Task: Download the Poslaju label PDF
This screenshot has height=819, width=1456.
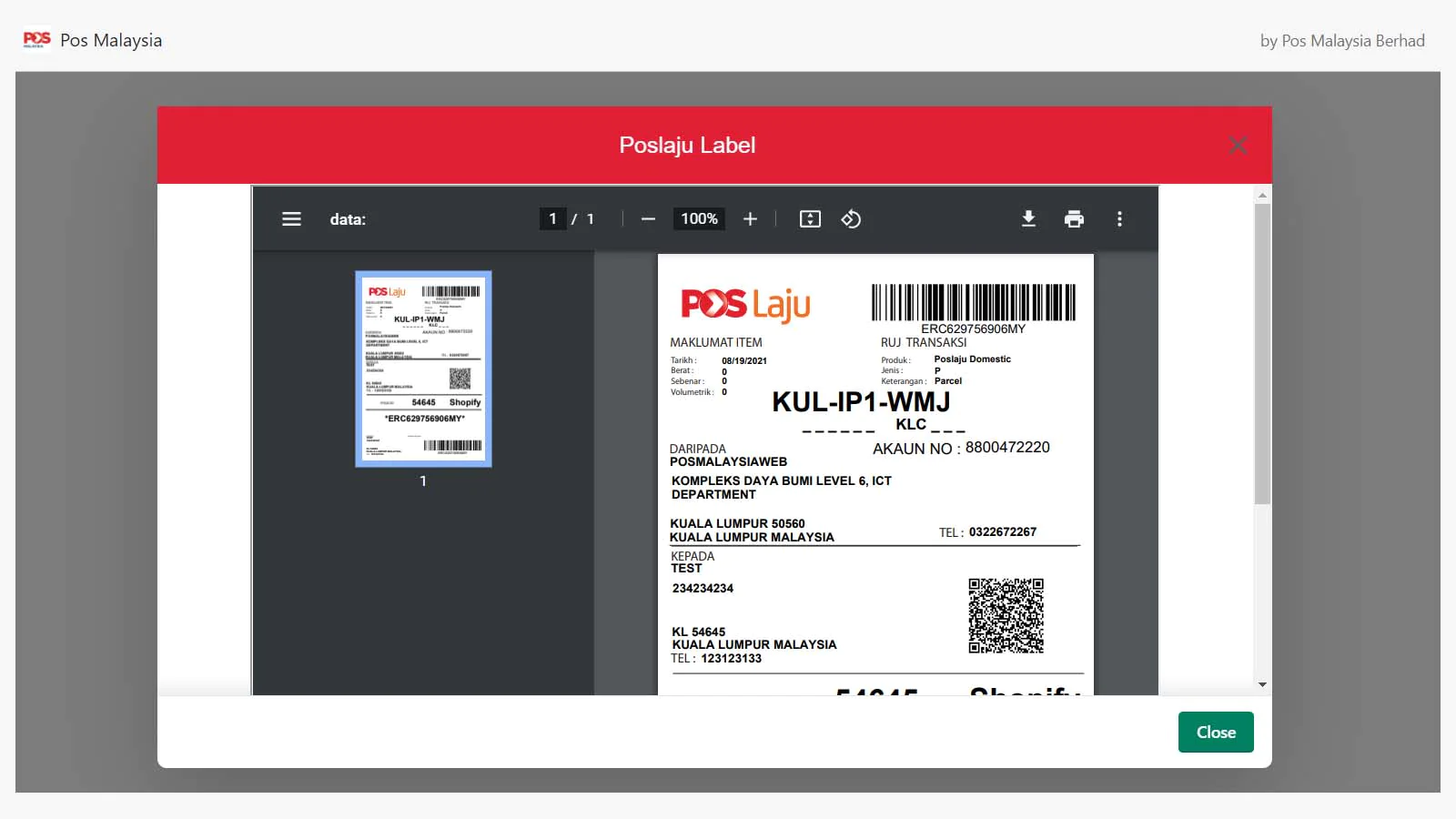Action: click(x=1028, y=219)
